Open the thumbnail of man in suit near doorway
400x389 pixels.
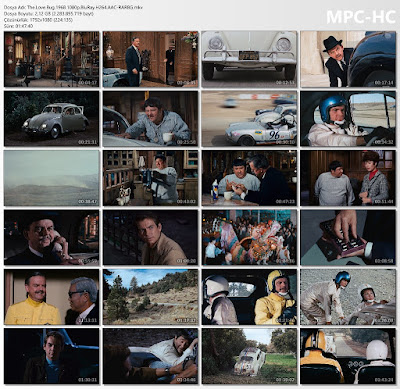pyautogui.click(x=150, y=59)
